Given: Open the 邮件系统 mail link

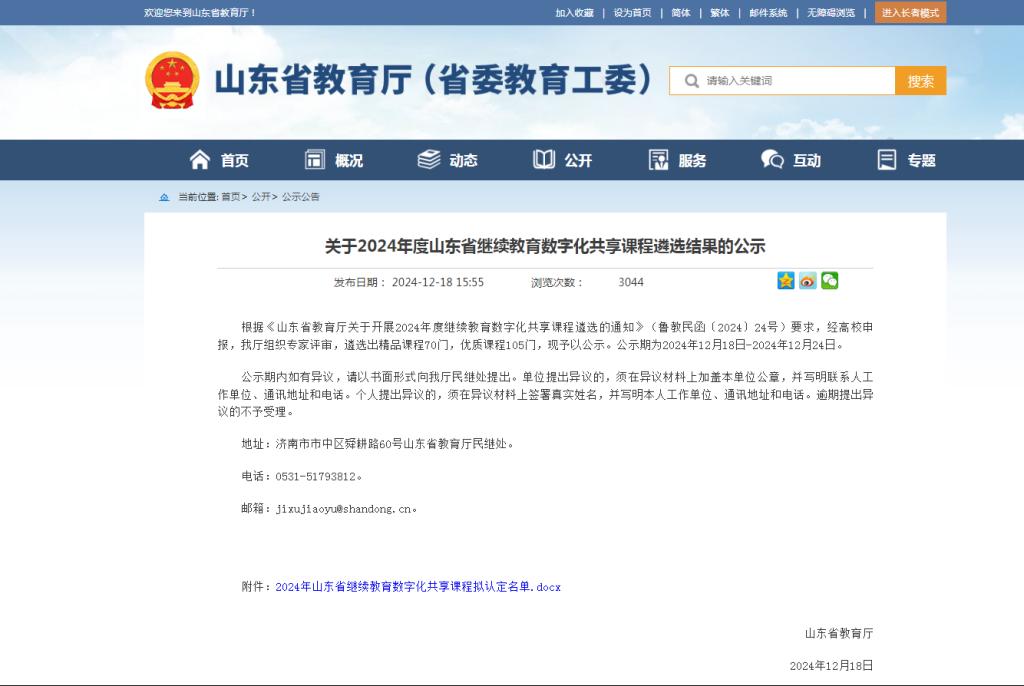Looking at the screenshot, I should pyautogui.click(x=768, y=12).
